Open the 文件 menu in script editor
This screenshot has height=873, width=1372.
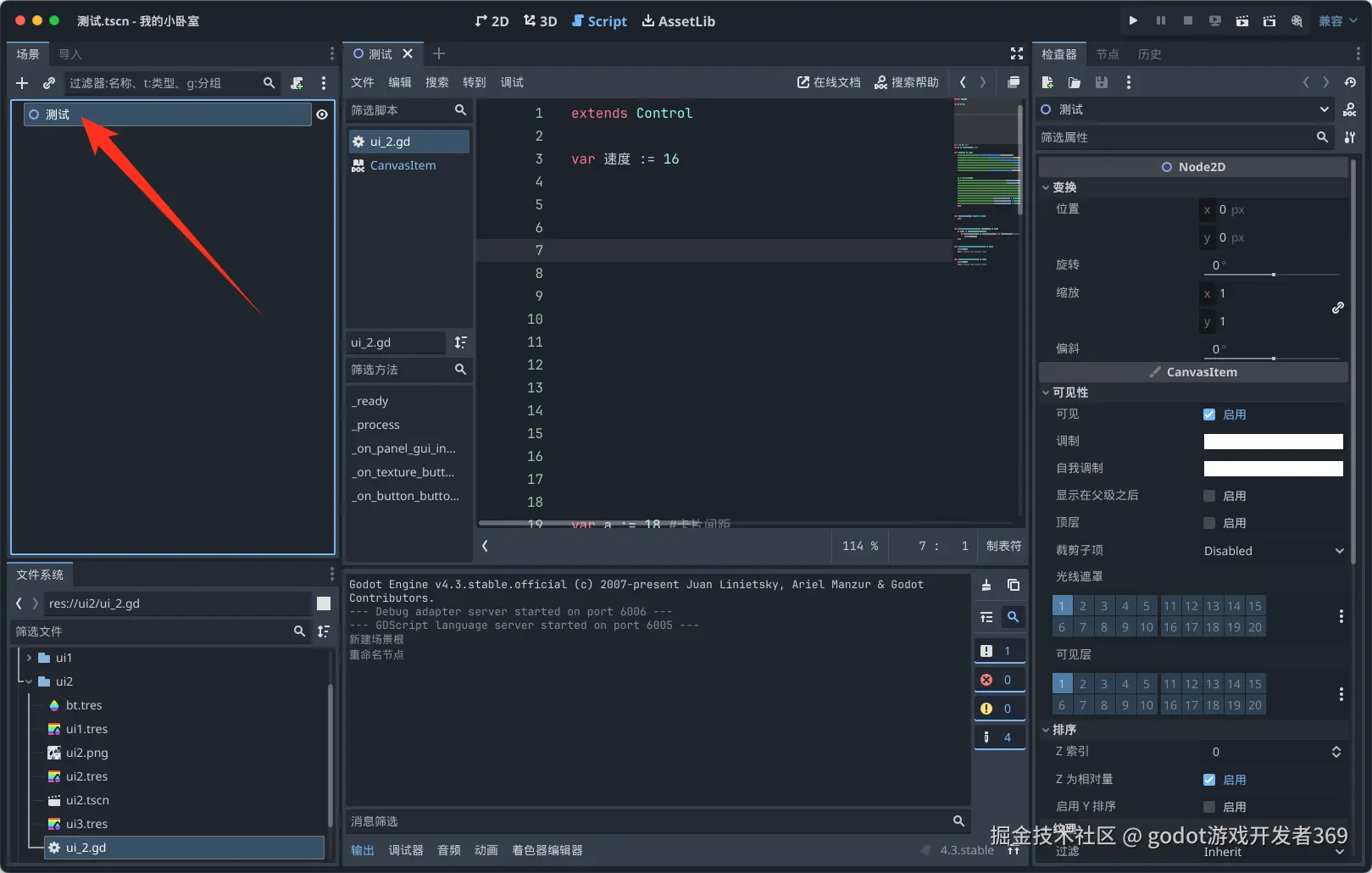click(363, 82)
